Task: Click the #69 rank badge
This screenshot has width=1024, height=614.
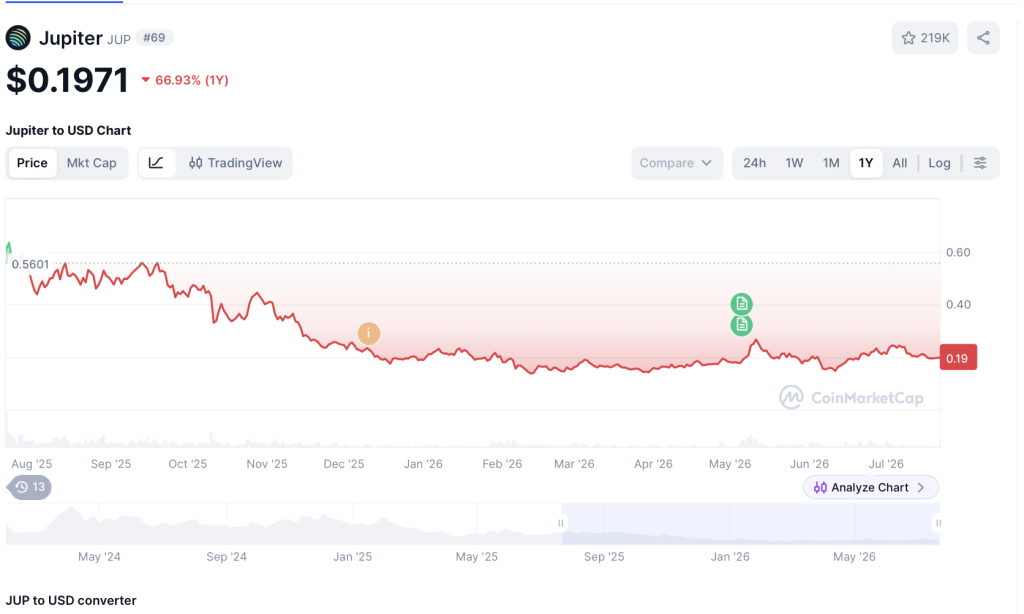Action: tap(154, 38)
